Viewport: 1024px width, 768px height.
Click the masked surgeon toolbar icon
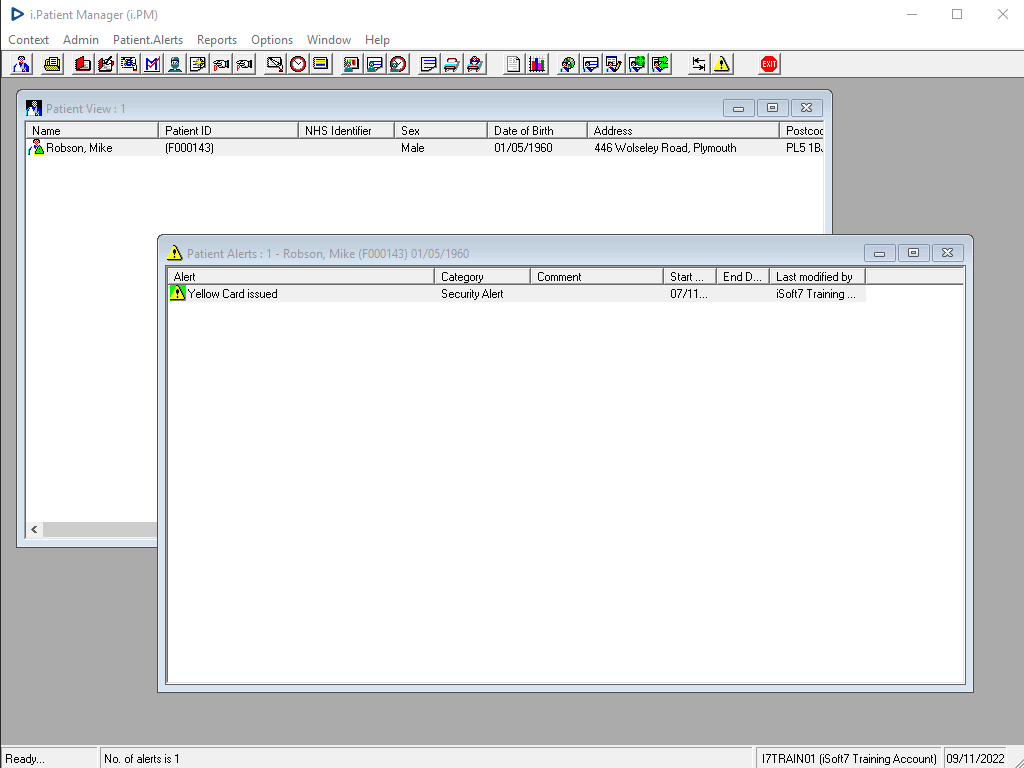click(x=174, y=64)
